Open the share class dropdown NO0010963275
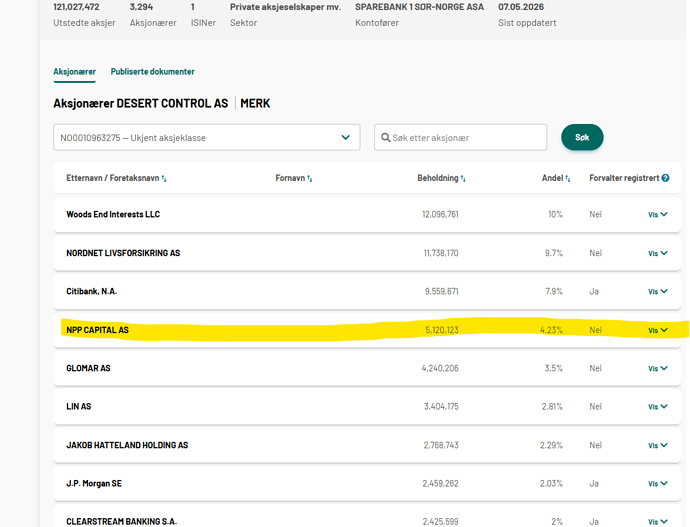Image resolution: width=690 pixels, height=527 pixels. point(207,138)
